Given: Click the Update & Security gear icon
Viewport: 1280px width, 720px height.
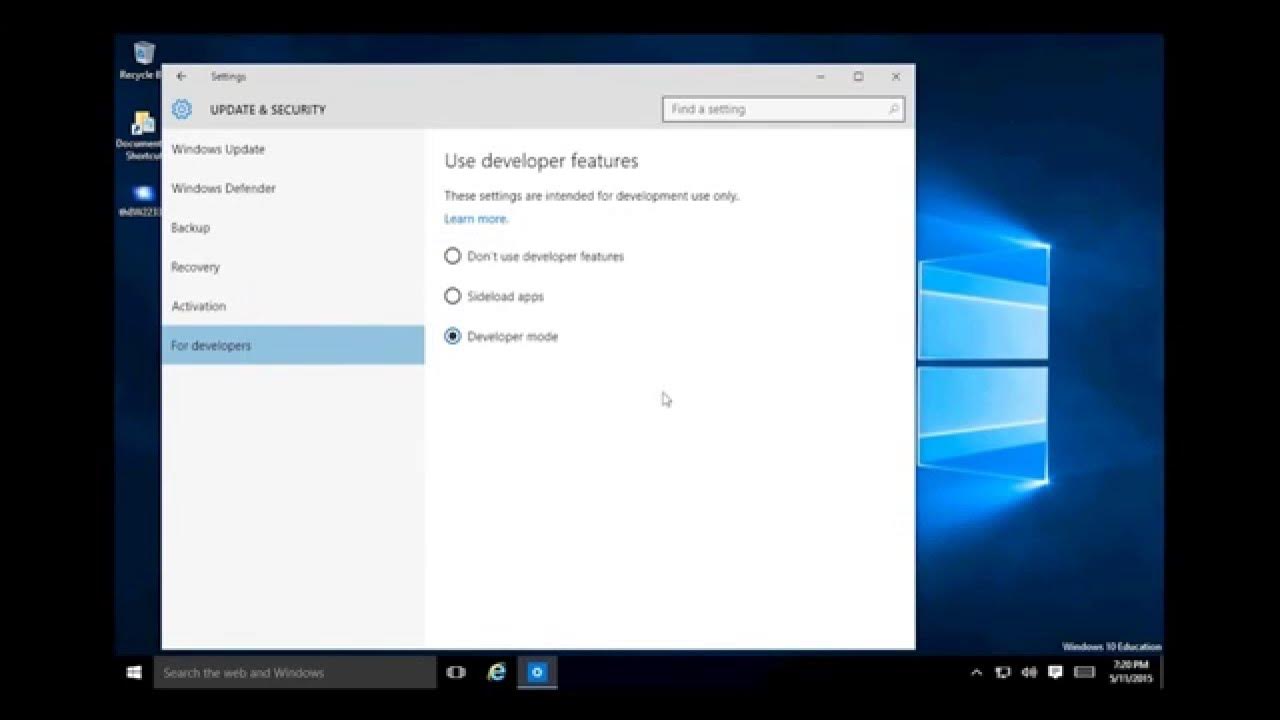Looking at the screenshot, I should click(x=181, y=110).
